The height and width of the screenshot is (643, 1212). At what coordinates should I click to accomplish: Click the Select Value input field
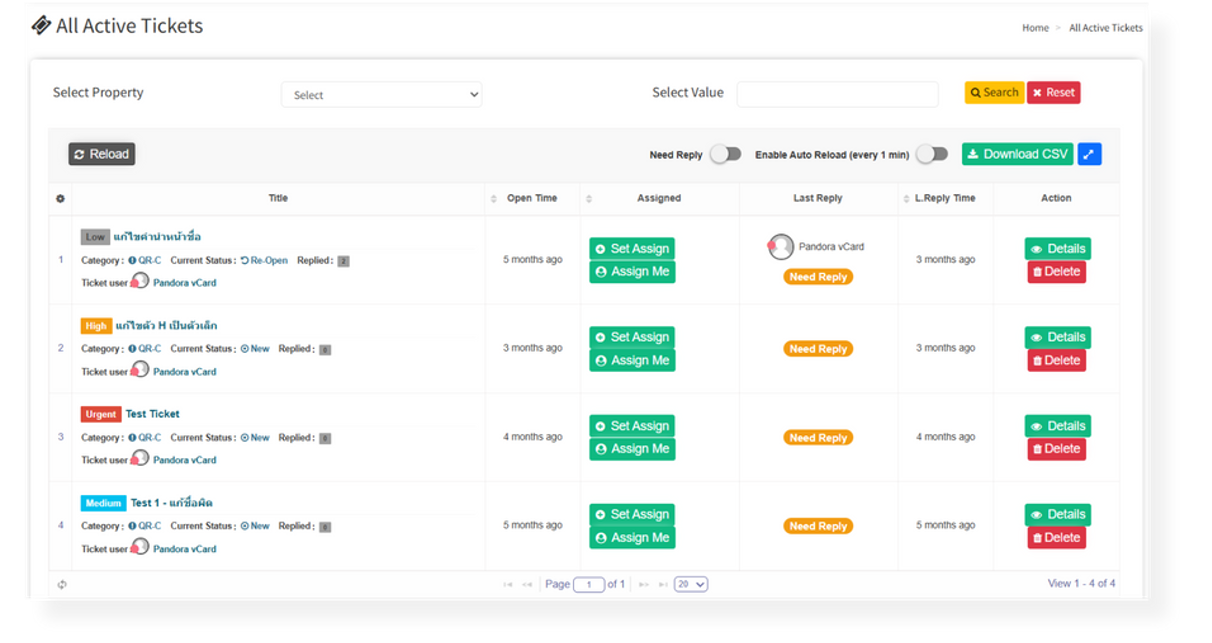coord(838,94)
